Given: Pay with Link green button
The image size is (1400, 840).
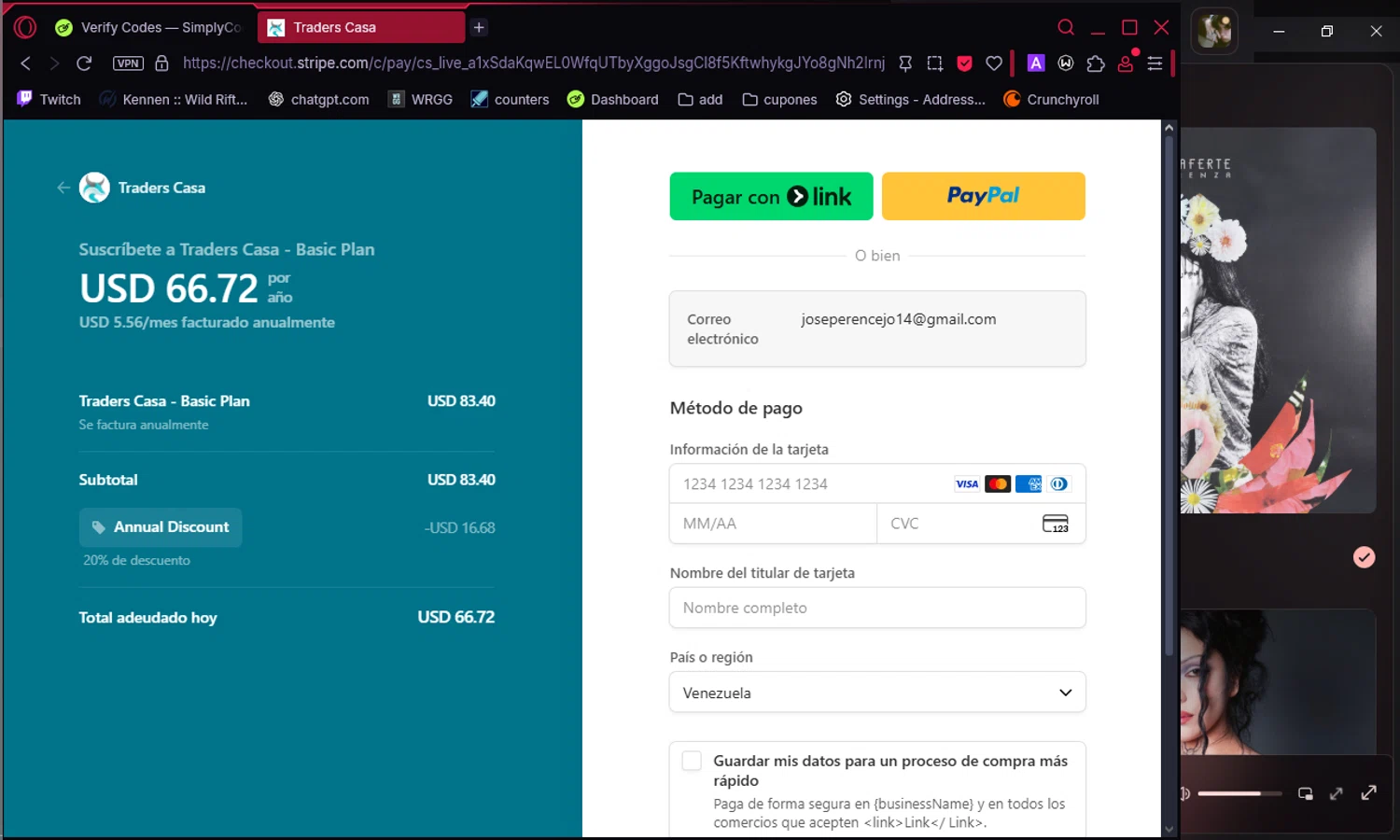Looking at the screenshot, I should click(x=771, y=196).
